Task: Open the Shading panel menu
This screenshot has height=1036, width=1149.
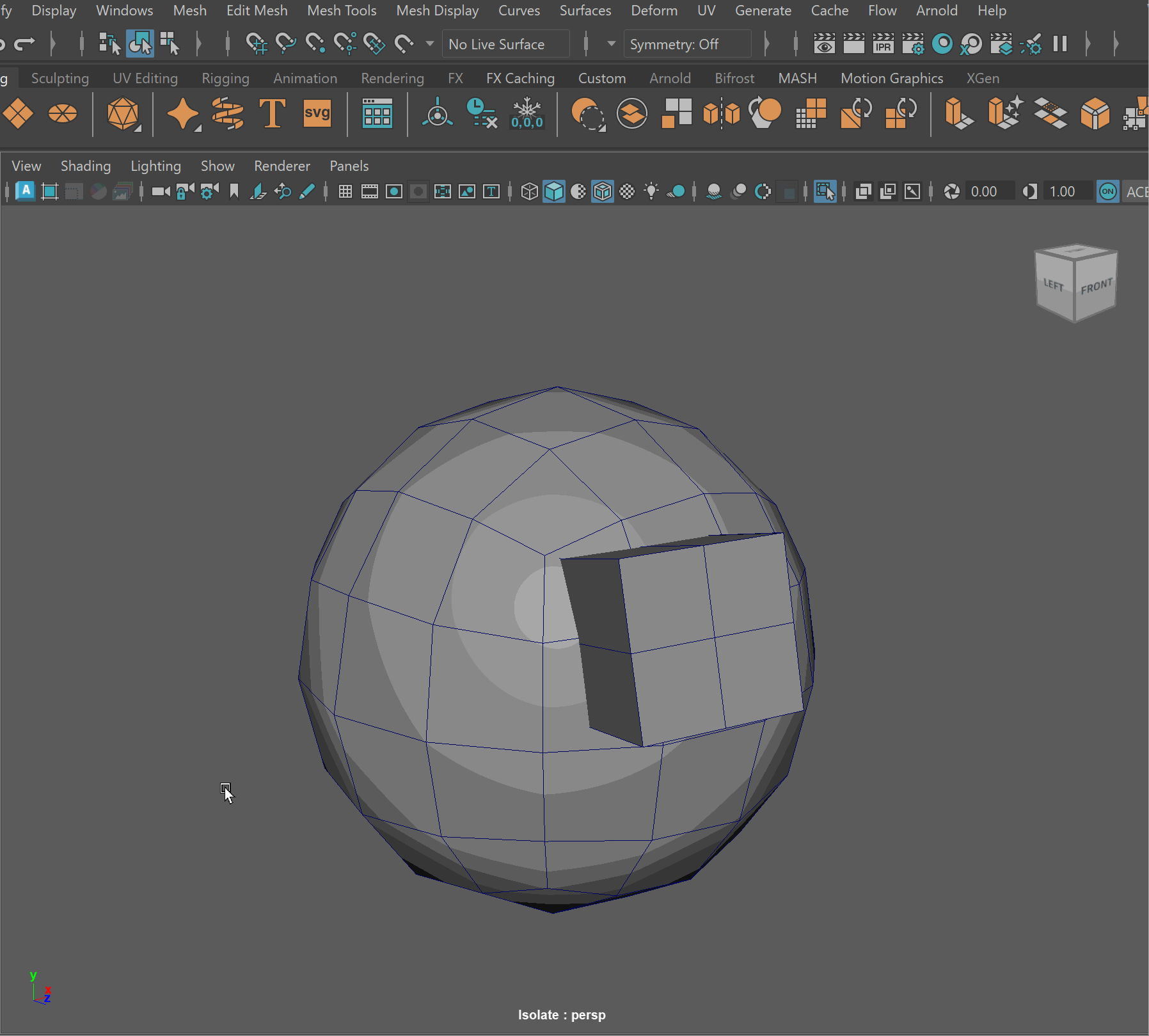Action: pyautogui.click(x=85, y=166)
